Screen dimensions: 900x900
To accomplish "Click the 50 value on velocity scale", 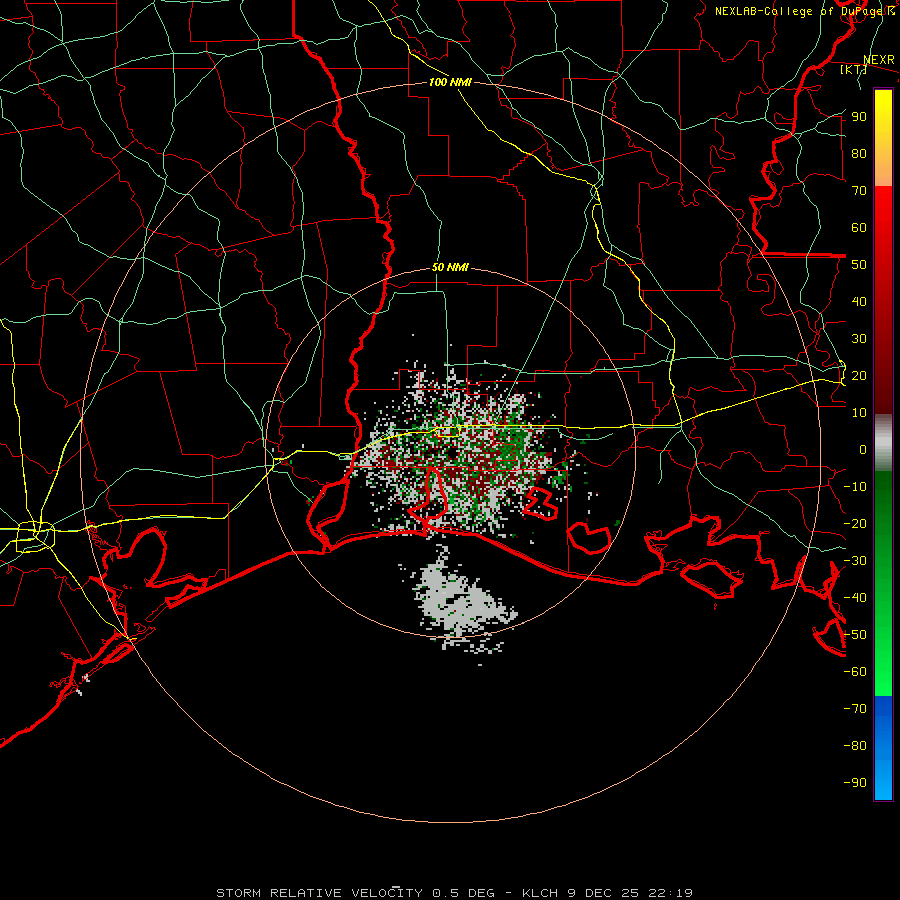I will [859, 265].
